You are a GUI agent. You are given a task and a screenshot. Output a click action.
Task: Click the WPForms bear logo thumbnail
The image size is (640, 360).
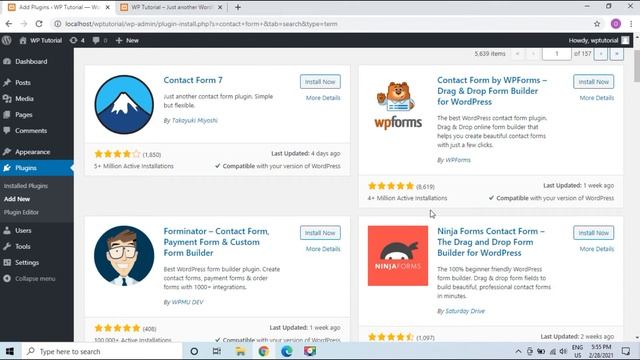(x=398, y=104)
